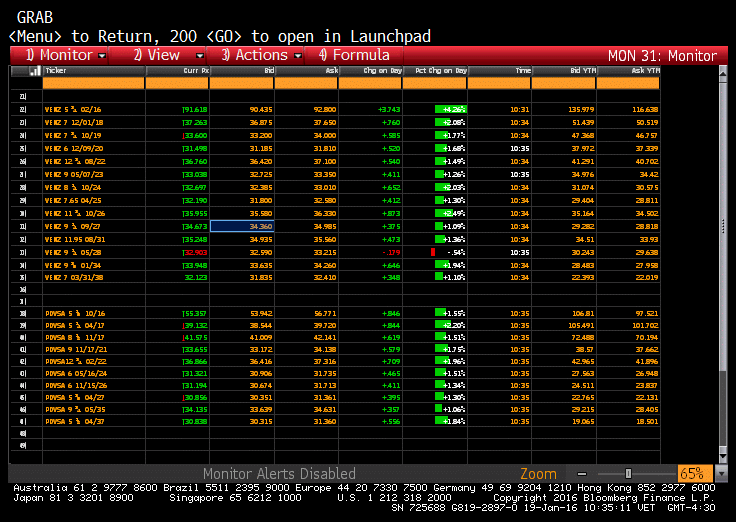
Task: Click the bid price 90.435
Action: coord(261,109)
